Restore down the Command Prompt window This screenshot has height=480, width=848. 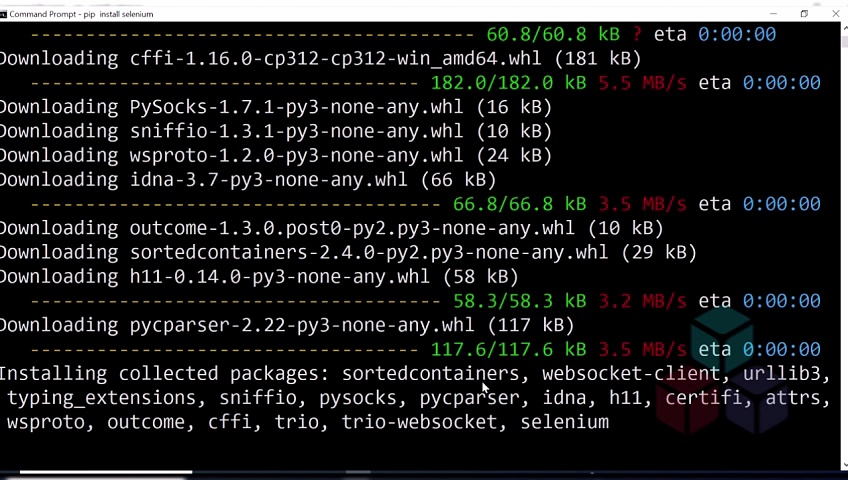coord(804,14)
